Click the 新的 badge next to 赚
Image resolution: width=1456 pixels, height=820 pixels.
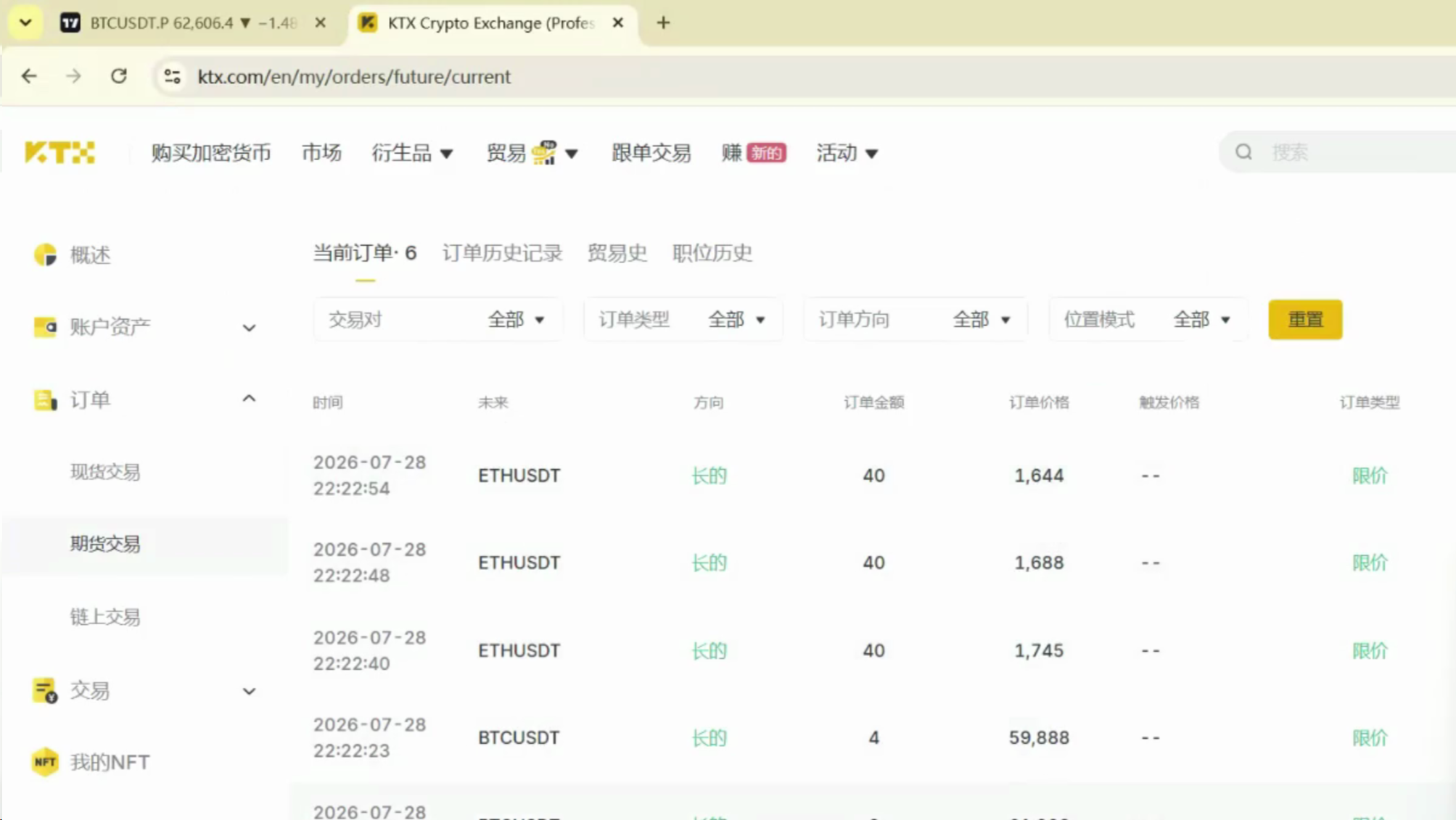pos(767,153)
